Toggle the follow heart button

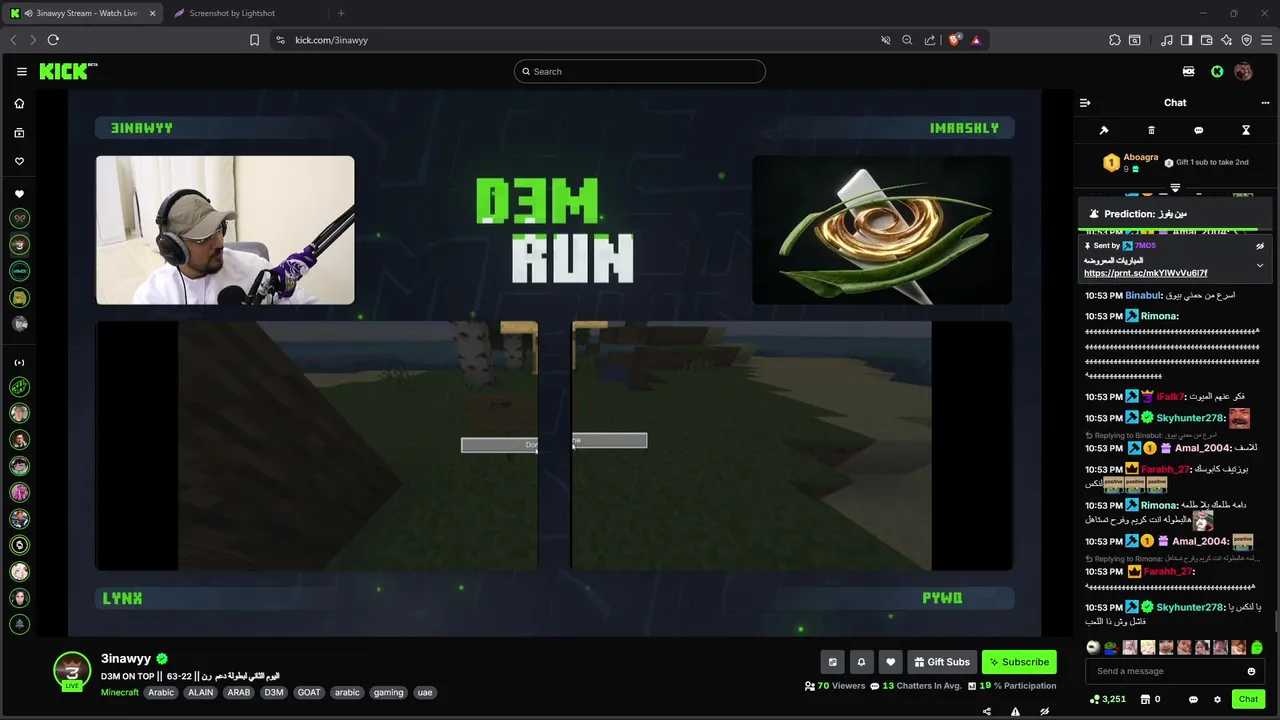[890, 662]
